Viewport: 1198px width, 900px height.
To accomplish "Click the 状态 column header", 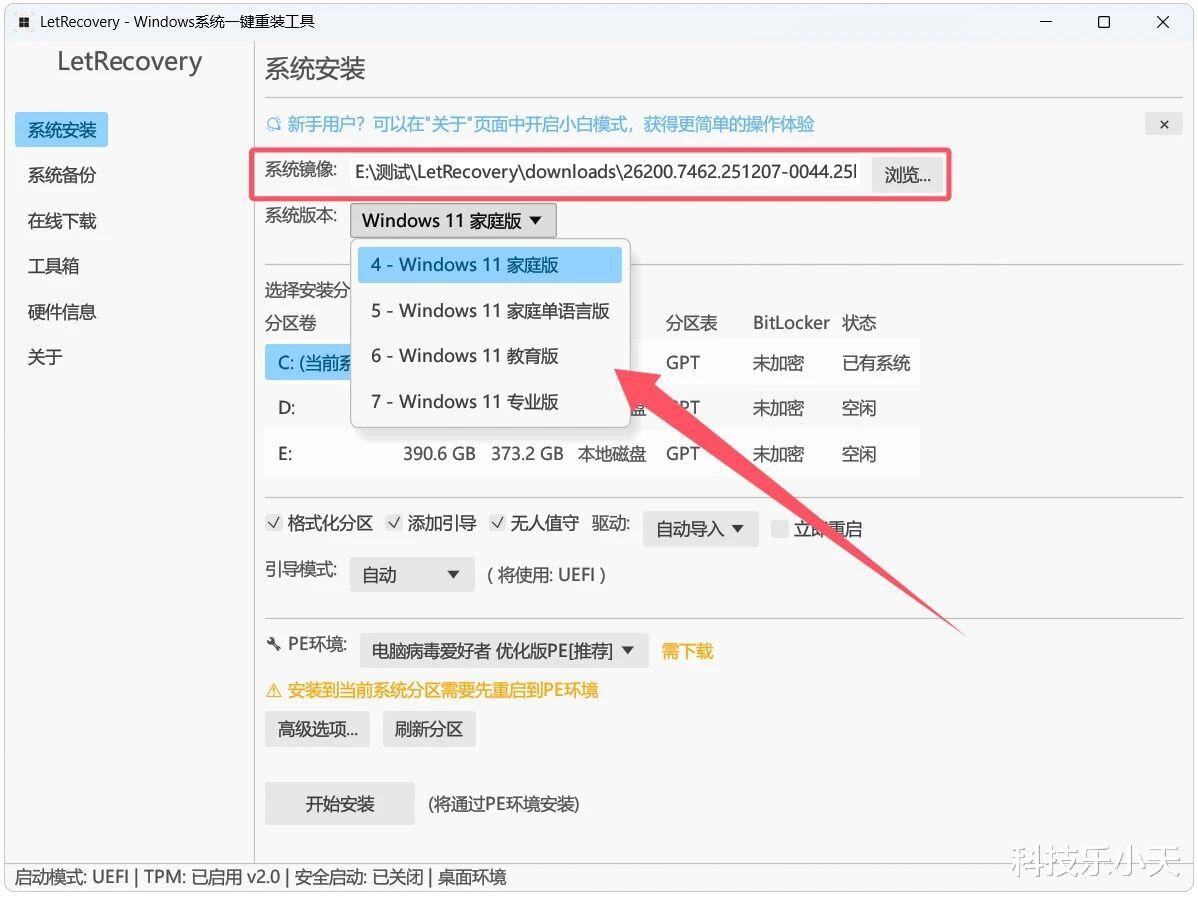I will 859,323.
